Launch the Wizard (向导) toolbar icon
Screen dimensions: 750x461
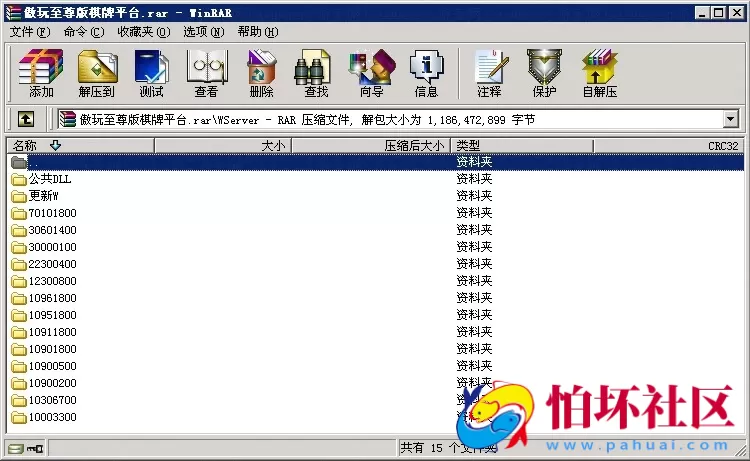pyautogui.click(x=372, y=73)
